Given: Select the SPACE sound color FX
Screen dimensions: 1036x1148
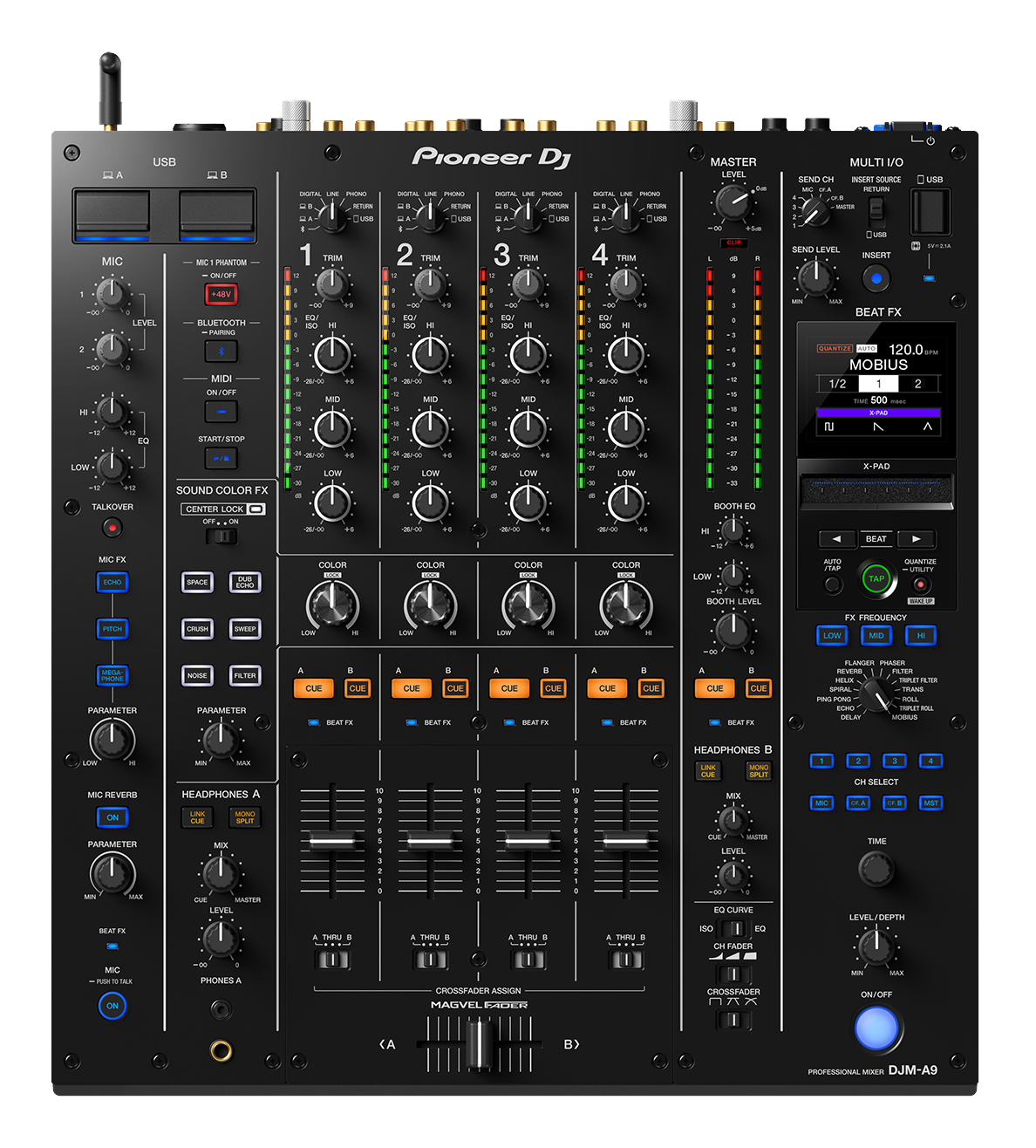Looking at the screenshot, I should tap(198, 582).
